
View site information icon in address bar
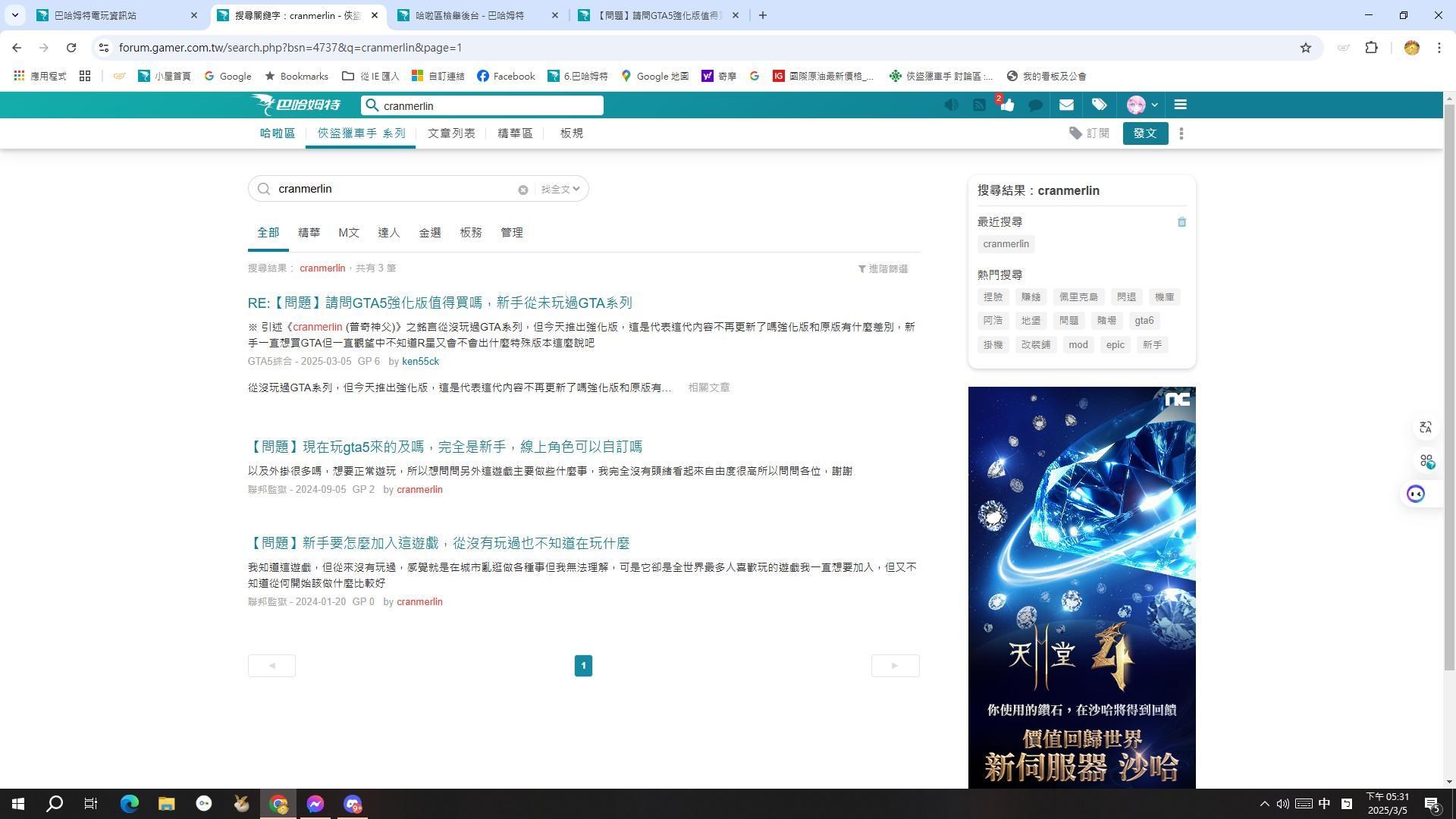(x=104, y=48)
